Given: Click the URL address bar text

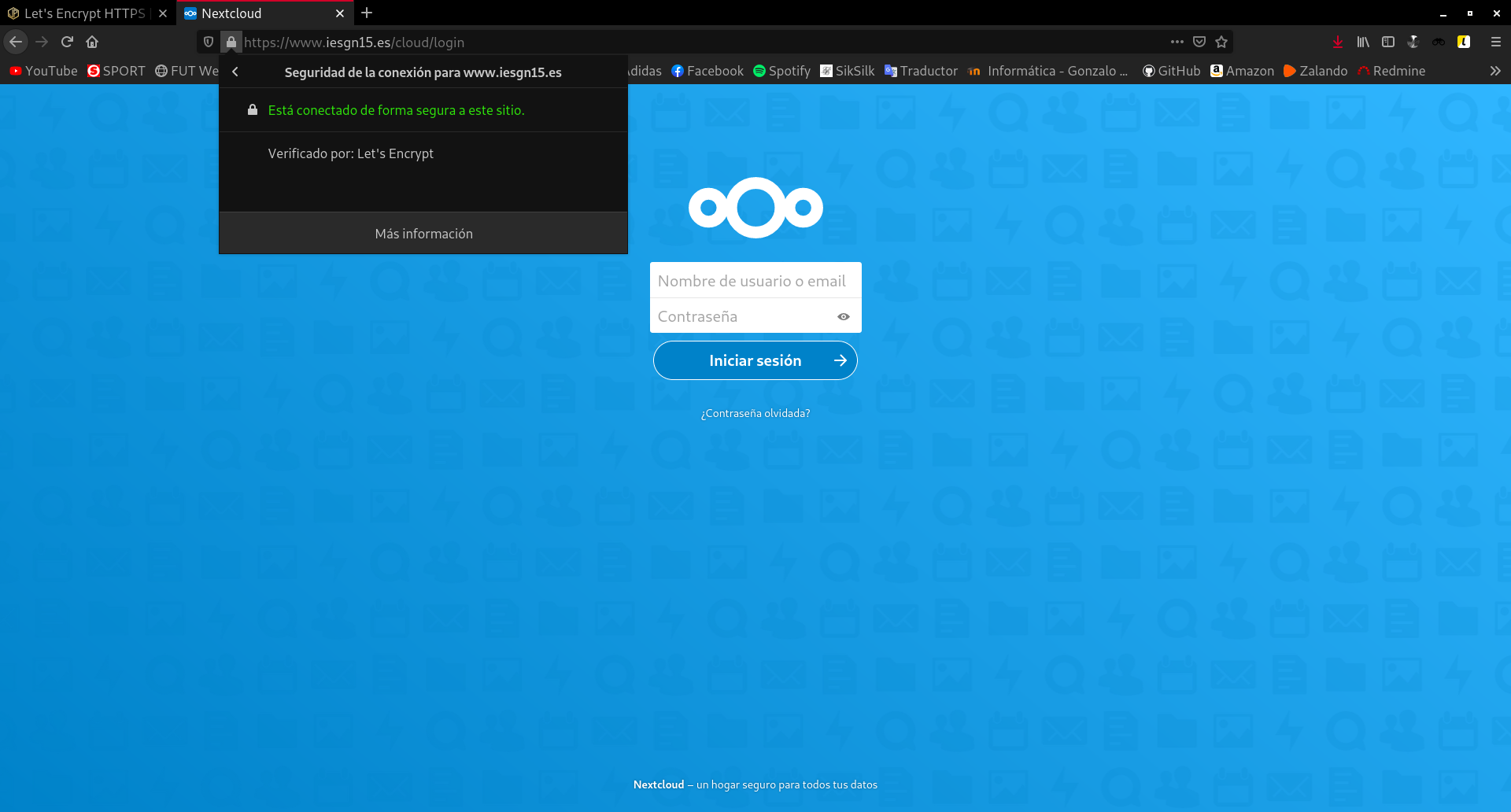Looking at the screenshot, I should coord(354,42).
